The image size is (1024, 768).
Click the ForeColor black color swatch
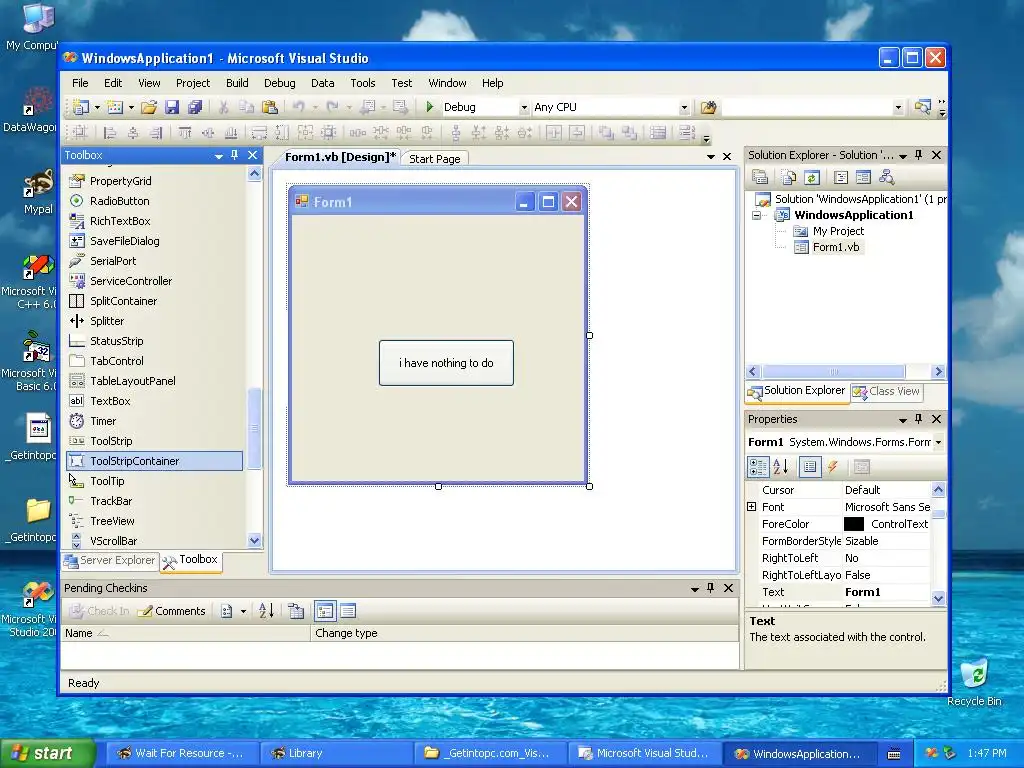(x=854, y=524)
